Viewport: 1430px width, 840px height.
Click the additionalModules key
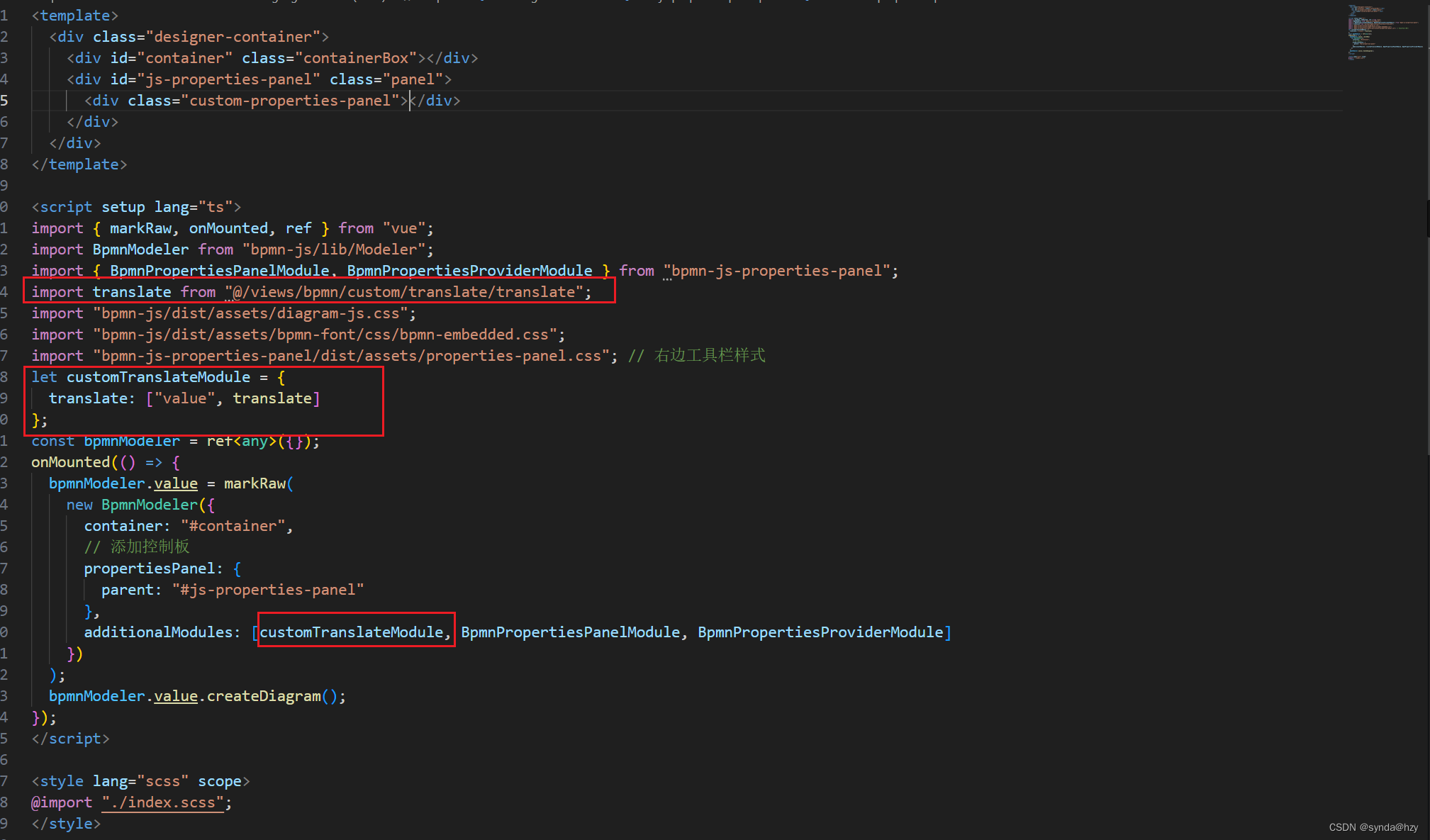point(158,632)
